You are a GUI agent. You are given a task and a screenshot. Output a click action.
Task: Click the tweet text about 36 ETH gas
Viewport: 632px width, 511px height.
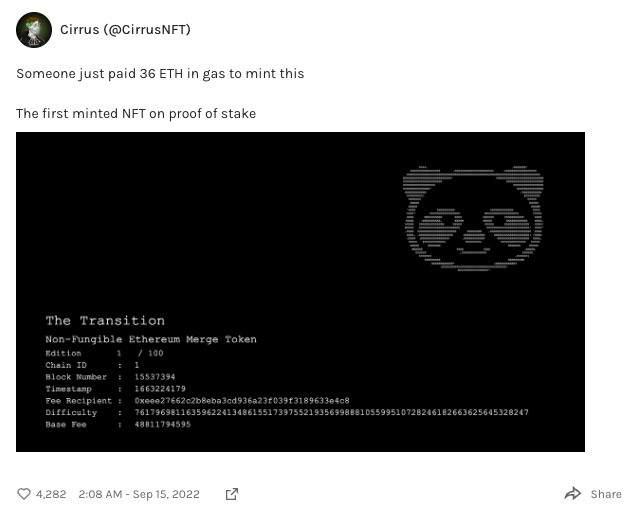160,74
